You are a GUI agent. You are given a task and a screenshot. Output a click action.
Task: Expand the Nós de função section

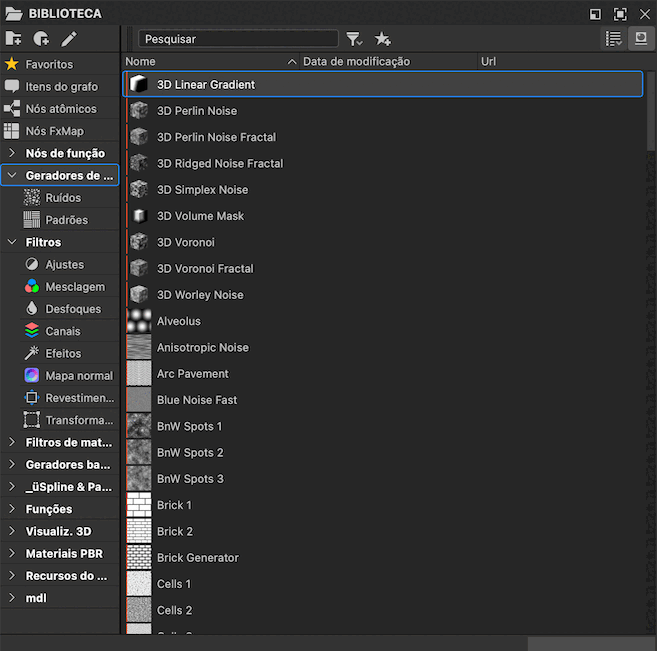click(x=11, y=154)
